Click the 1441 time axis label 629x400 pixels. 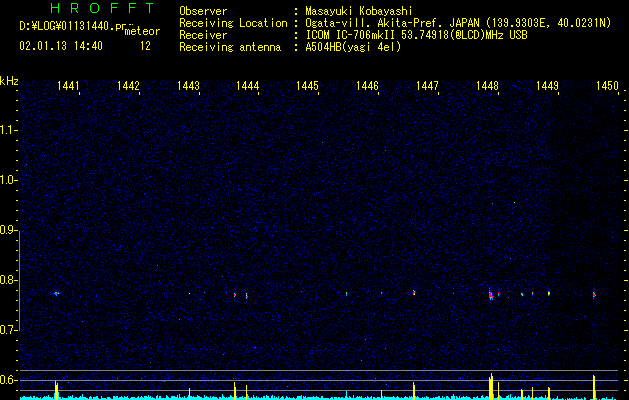(68, 86)
